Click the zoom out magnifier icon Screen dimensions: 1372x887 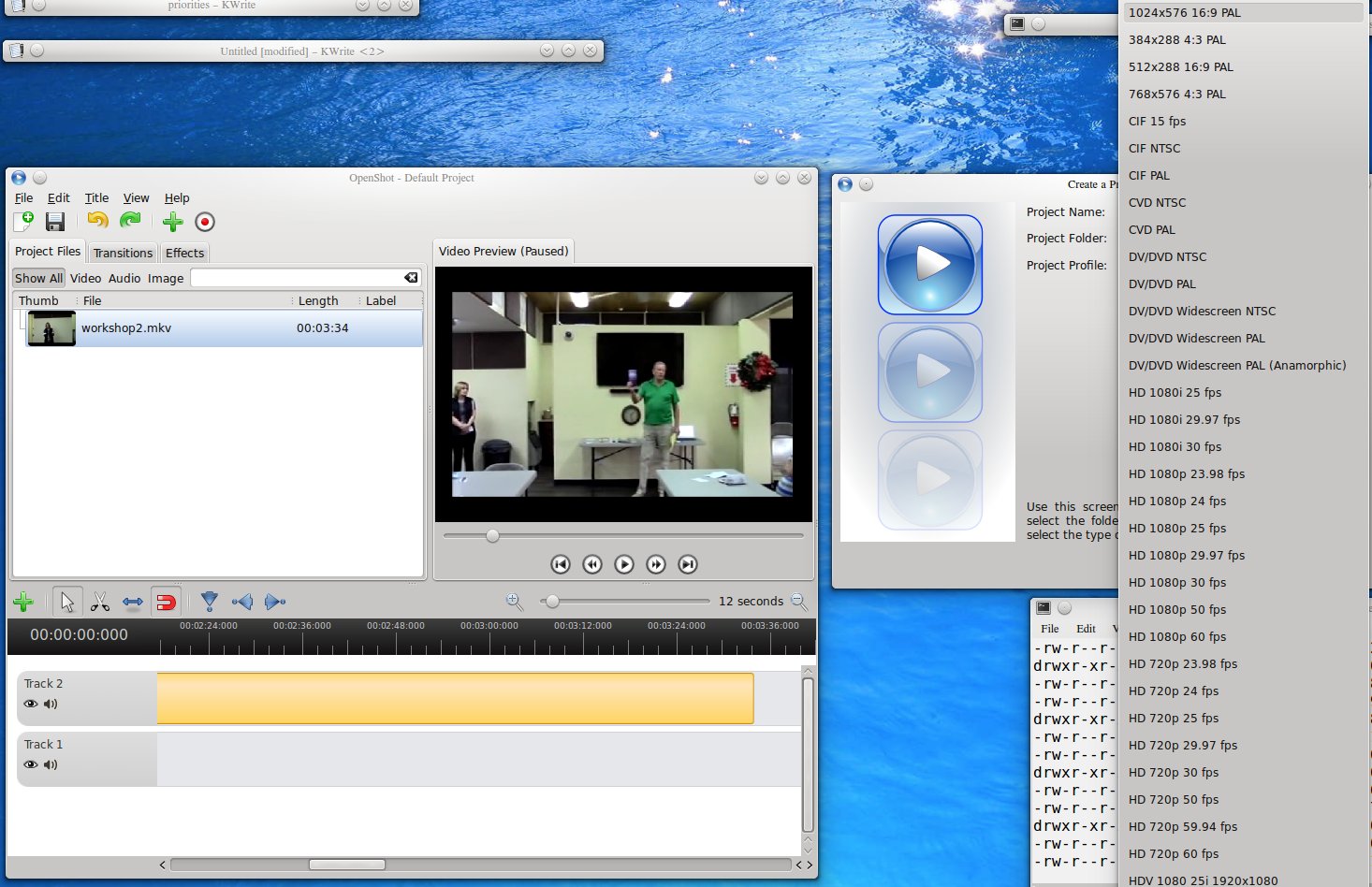798,601
